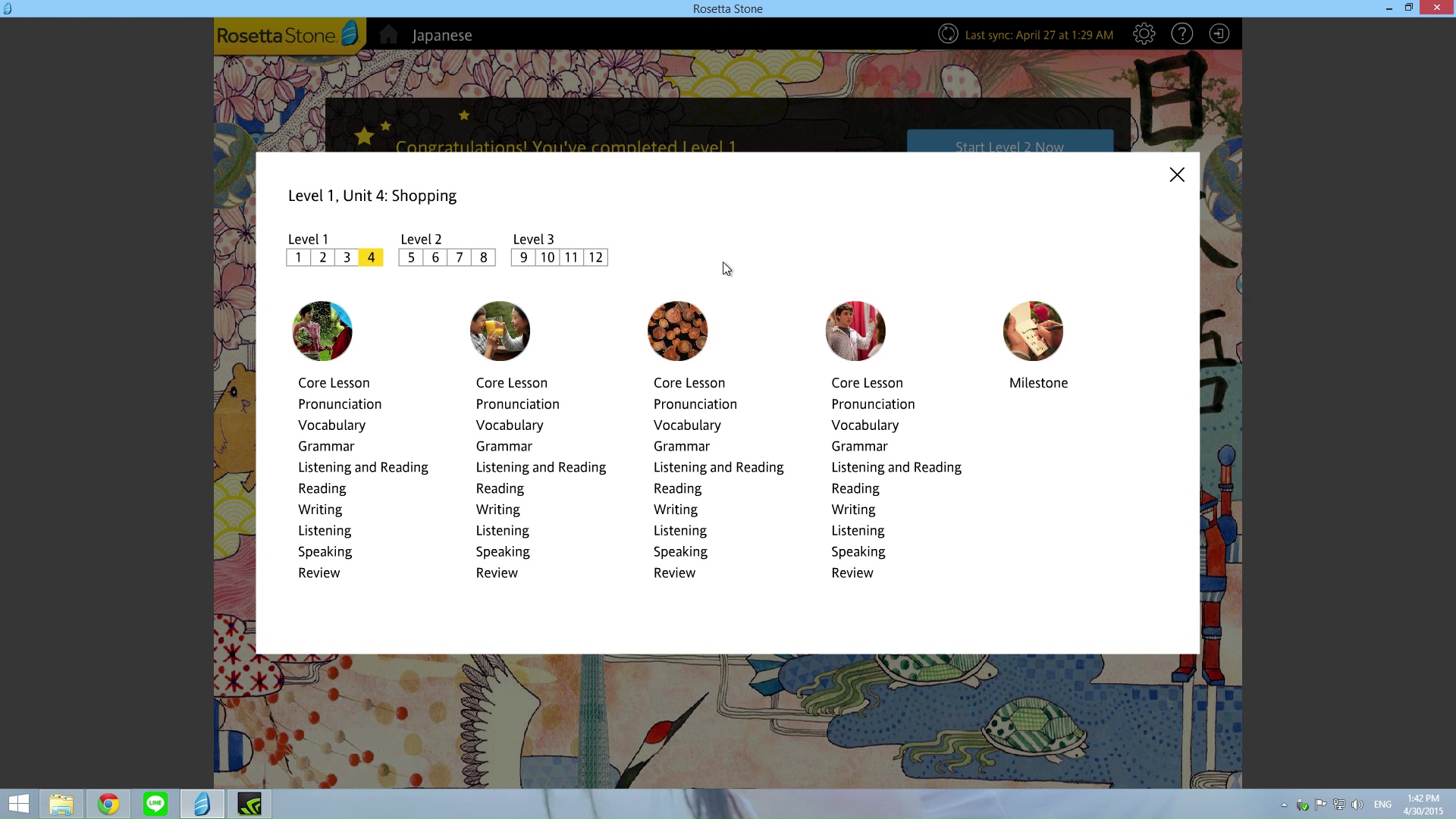Click the sync status icon

948,34
